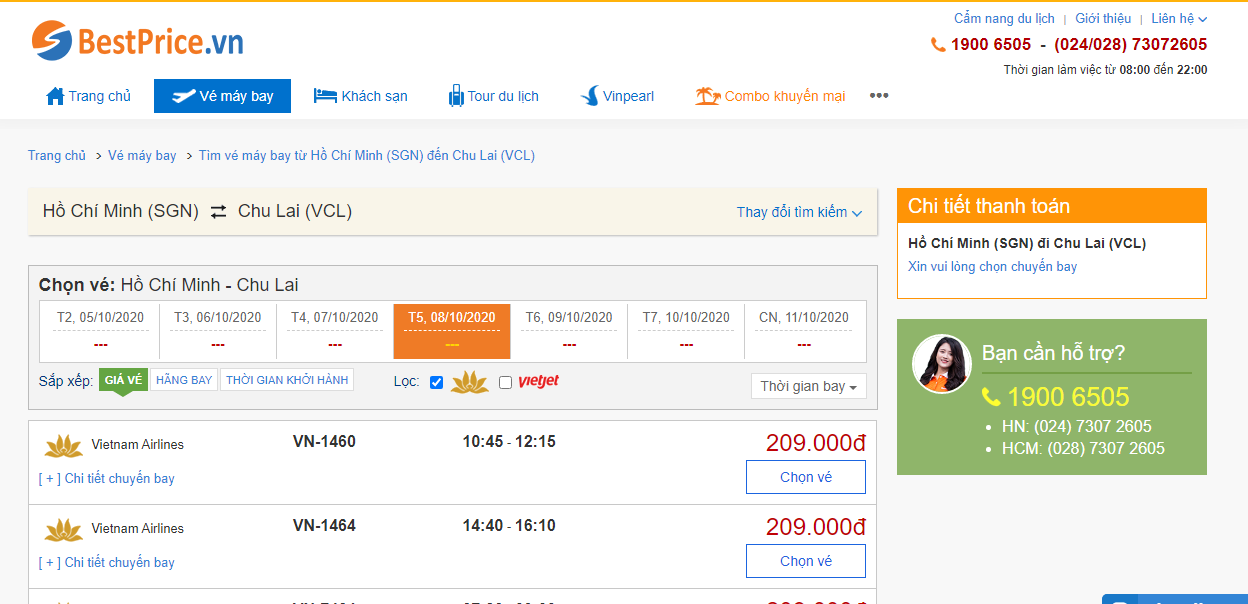Check the Vietjet filter checkbox

(x=505, y=382)
